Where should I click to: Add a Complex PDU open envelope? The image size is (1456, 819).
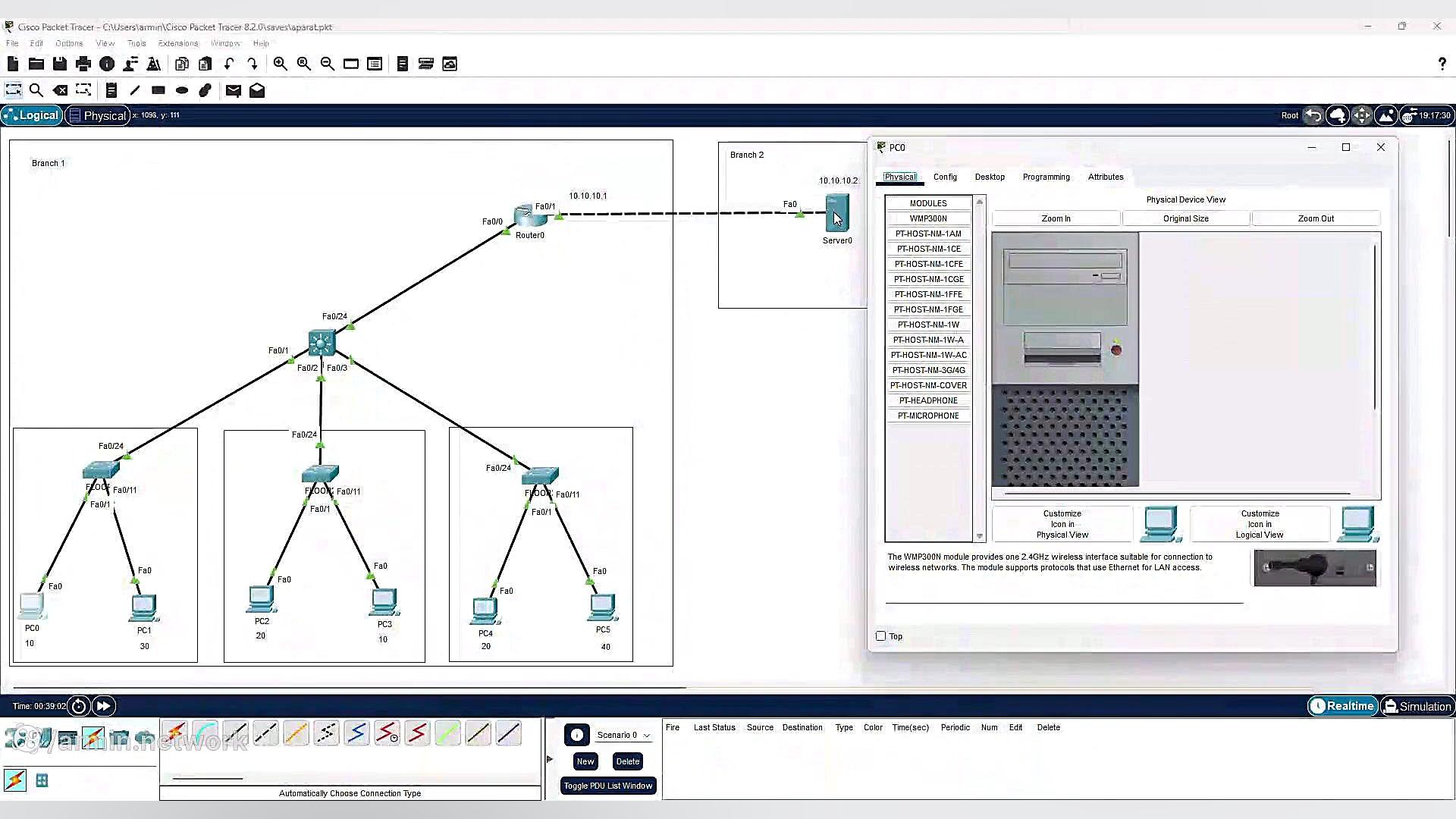[x=257, y=90]
